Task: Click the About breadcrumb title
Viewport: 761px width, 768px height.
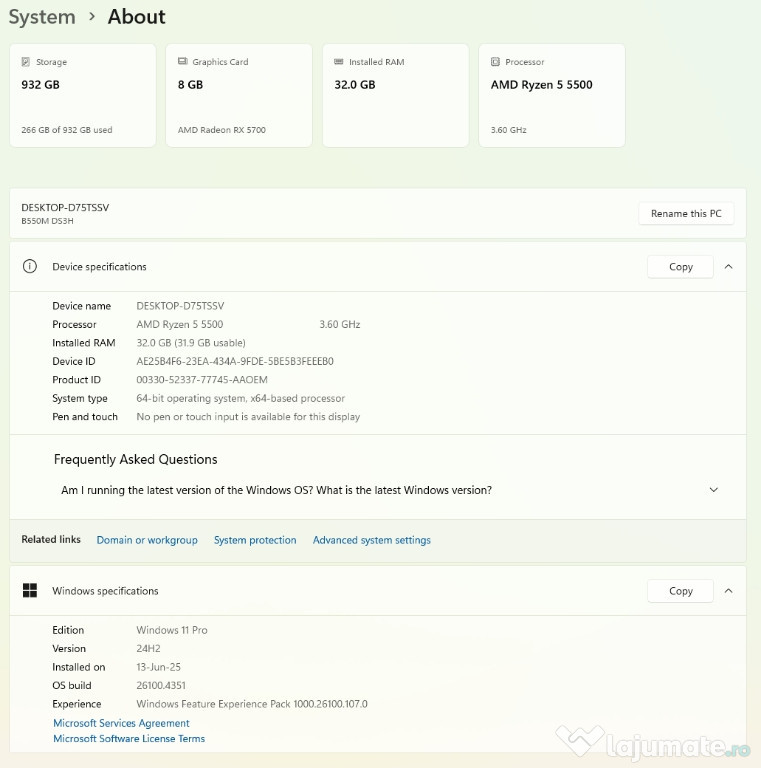Action: [137, 17]
